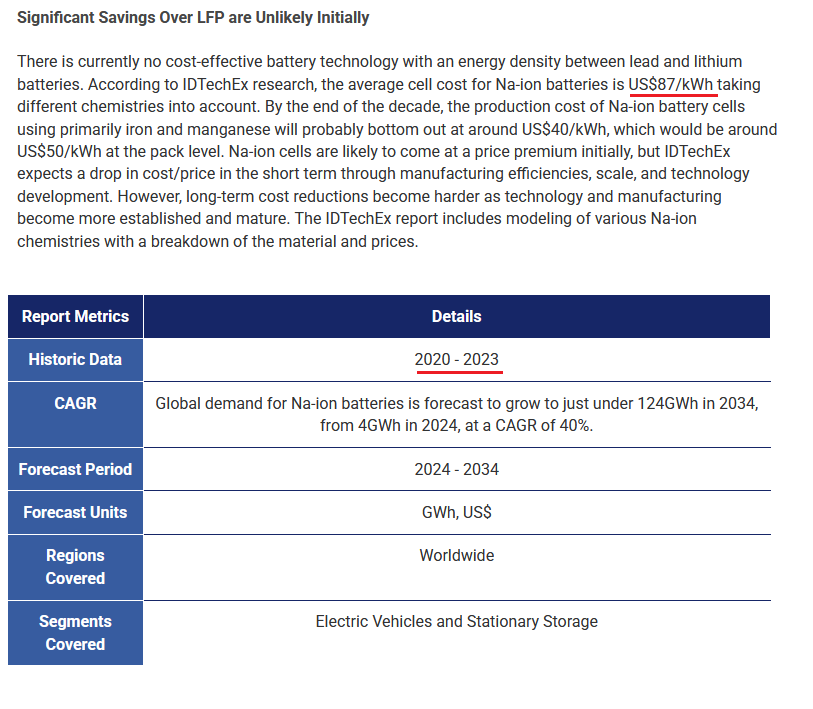This screenshot has width=813, height=709.
Task: Click the underlined US$87/kWh text
Action: tap(671, 85)
